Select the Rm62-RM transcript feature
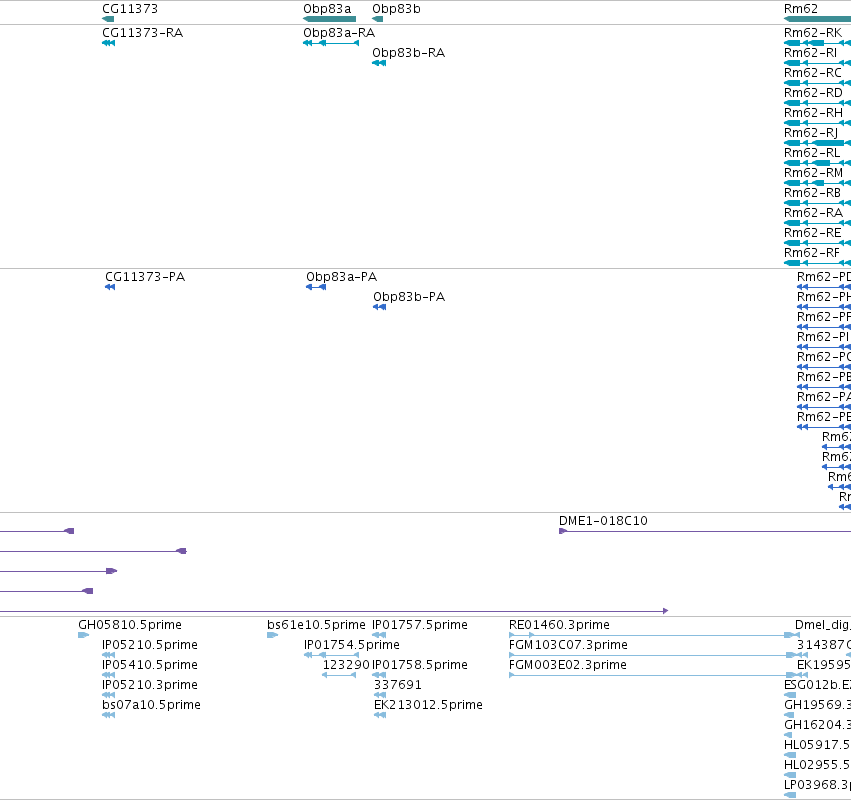The image size is (851, 800). pyautogui.click(x=817, y=183)
